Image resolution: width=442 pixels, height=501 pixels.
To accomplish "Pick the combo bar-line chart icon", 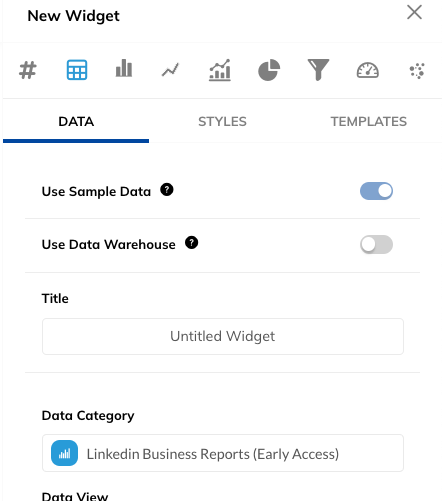I will tap(220, 70).
